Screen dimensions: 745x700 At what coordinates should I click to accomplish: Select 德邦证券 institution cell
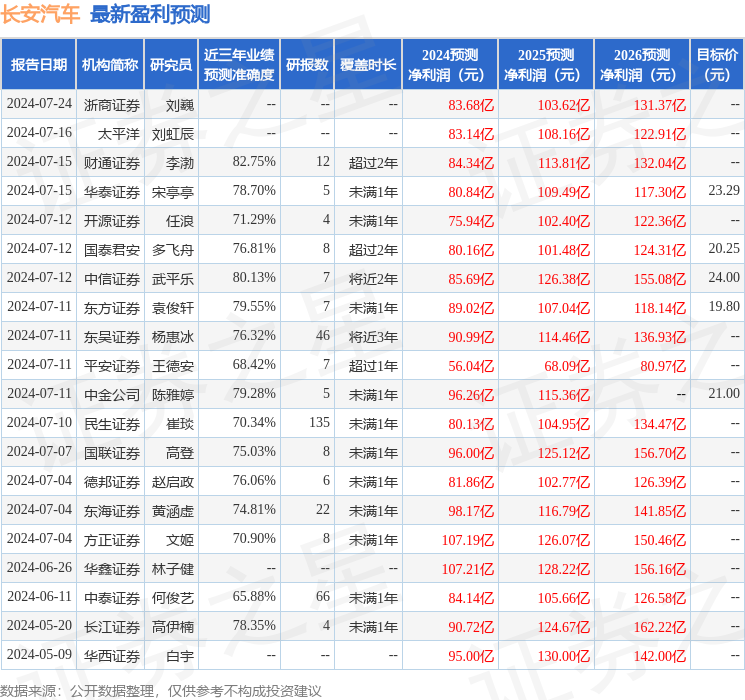112,482
